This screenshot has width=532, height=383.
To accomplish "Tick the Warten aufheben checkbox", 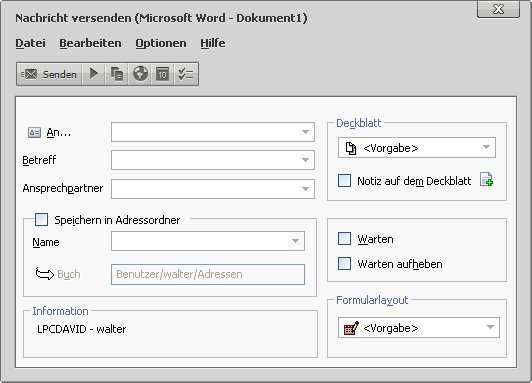I will [344, 264].
